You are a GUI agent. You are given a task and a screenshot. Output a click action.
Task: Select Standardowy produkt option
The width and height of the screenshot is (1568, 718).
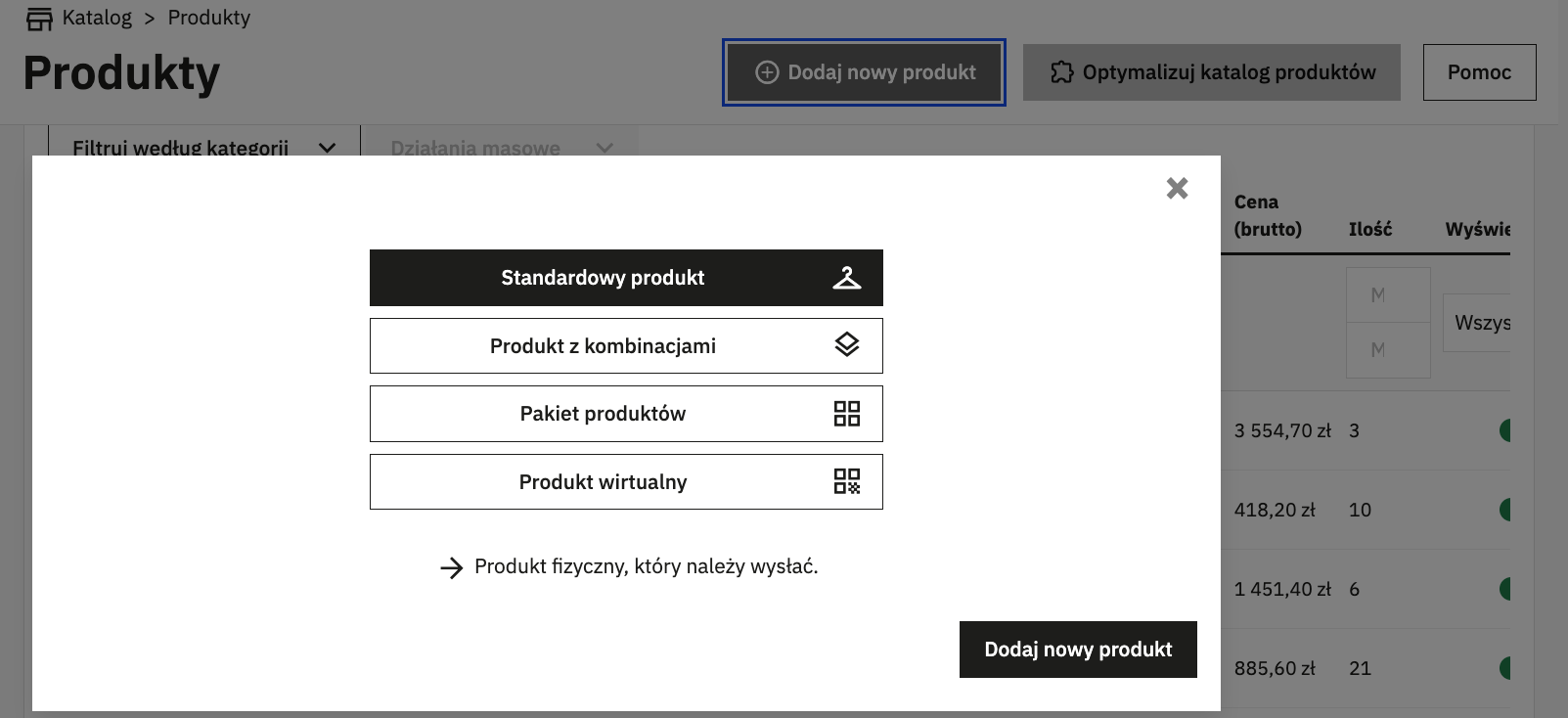626,278
